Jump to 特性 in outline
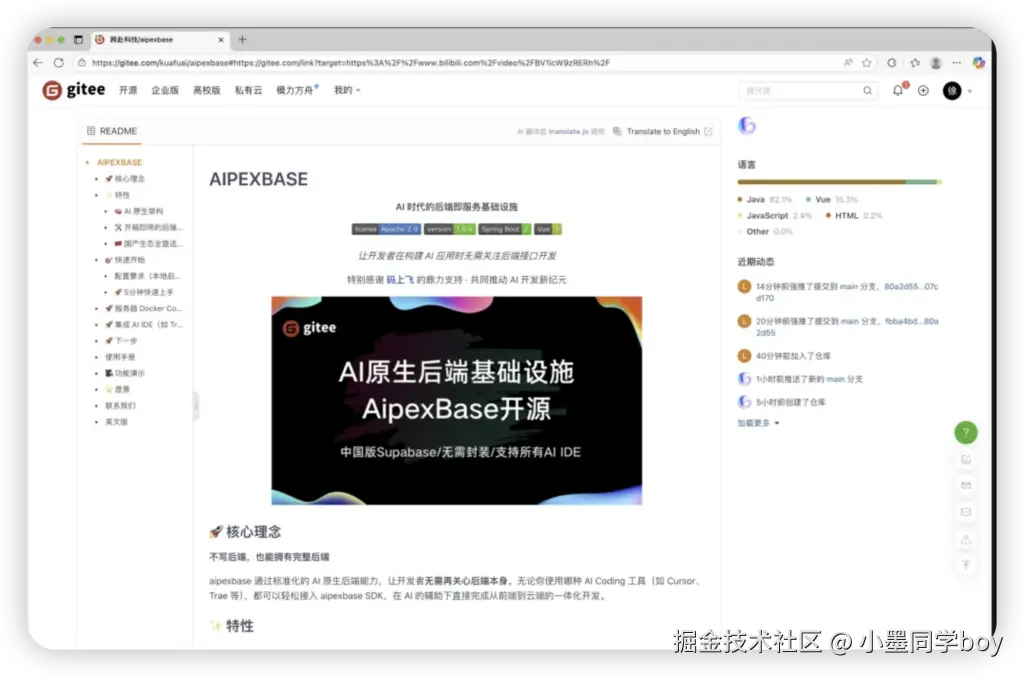This screenshot has width=1024, height=677. [x=118, y=195]
